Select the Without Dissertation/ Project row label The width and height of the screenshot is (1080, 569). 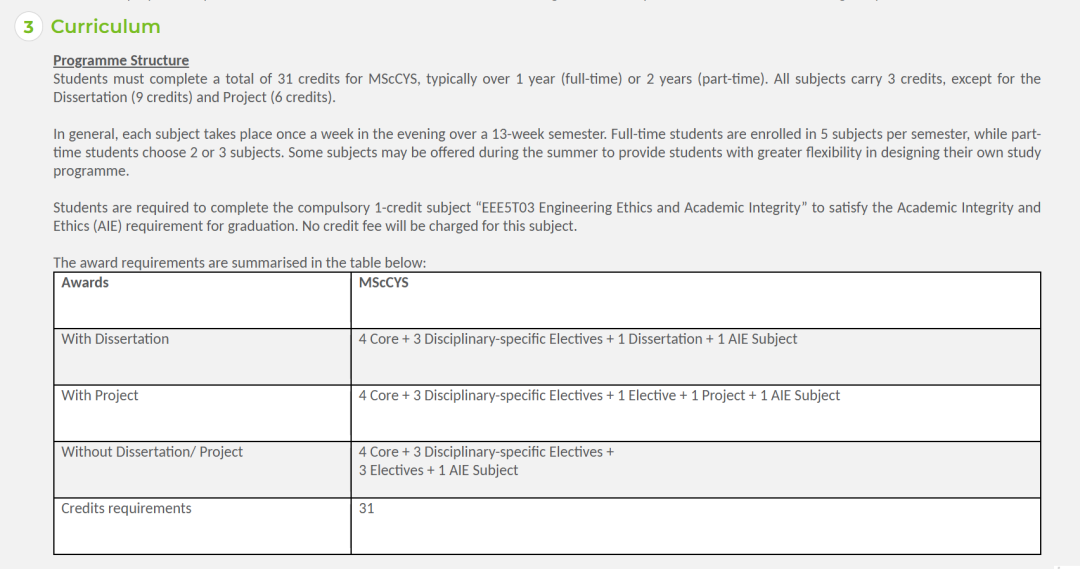152,452
